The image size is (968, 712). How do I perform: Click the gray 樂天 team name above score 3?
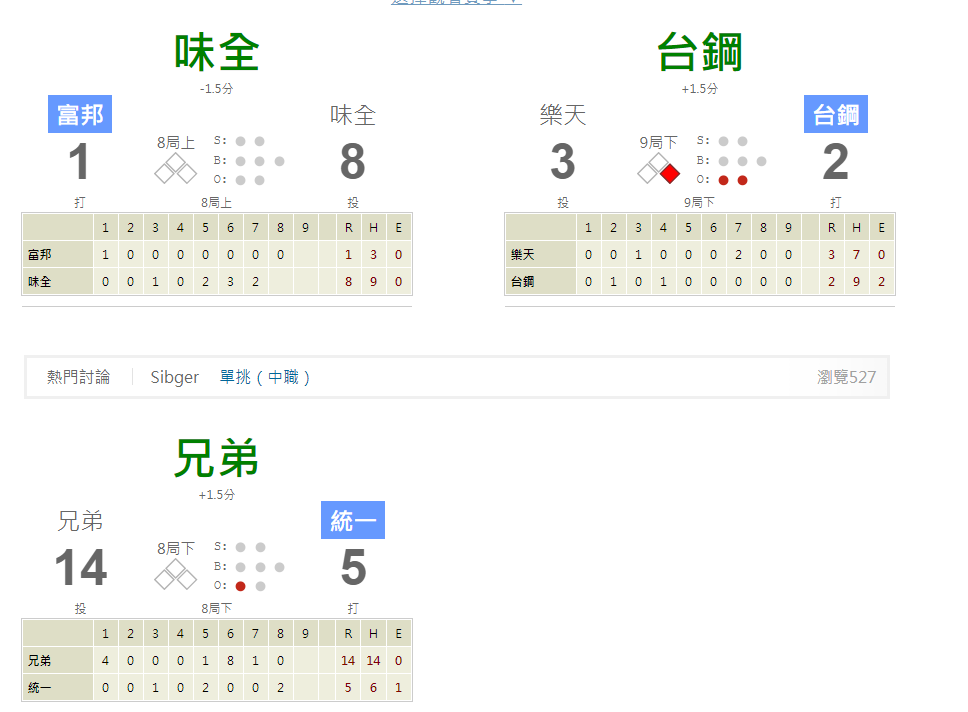tap(563, 115)
